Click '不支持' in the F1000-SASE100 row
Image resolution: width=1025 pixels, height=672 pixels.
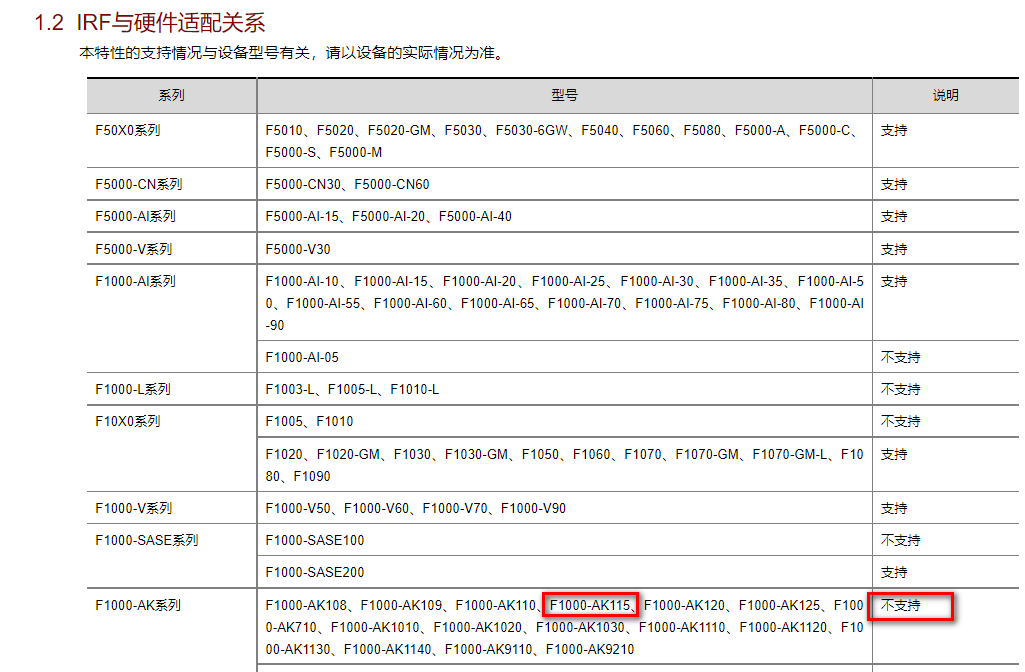pyautogui.click(x=900, y=540)
